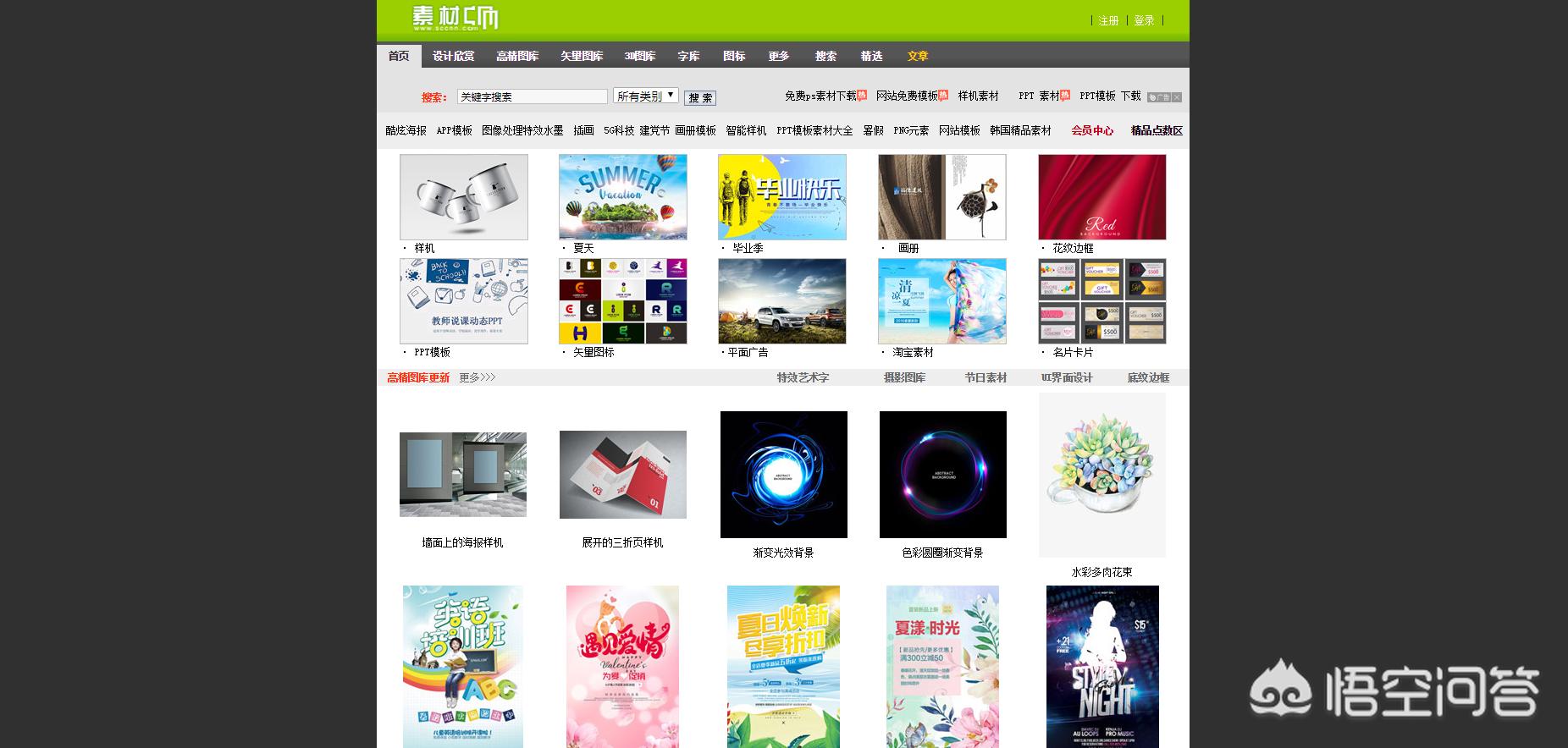Click the 关键字搜索 input field

pyautogui.click(x=532, y=96)
